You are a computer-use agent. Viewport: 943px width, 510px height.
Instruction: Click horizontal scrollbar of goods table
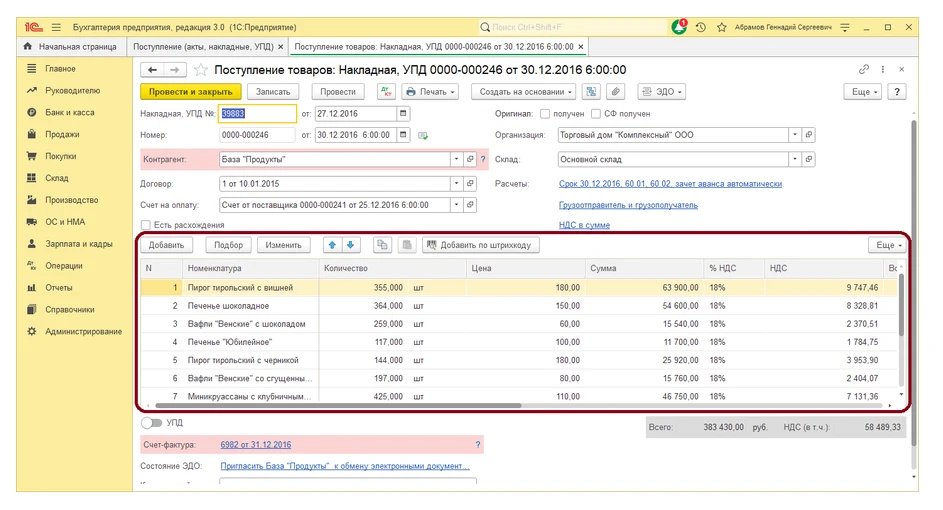point(338,405)
